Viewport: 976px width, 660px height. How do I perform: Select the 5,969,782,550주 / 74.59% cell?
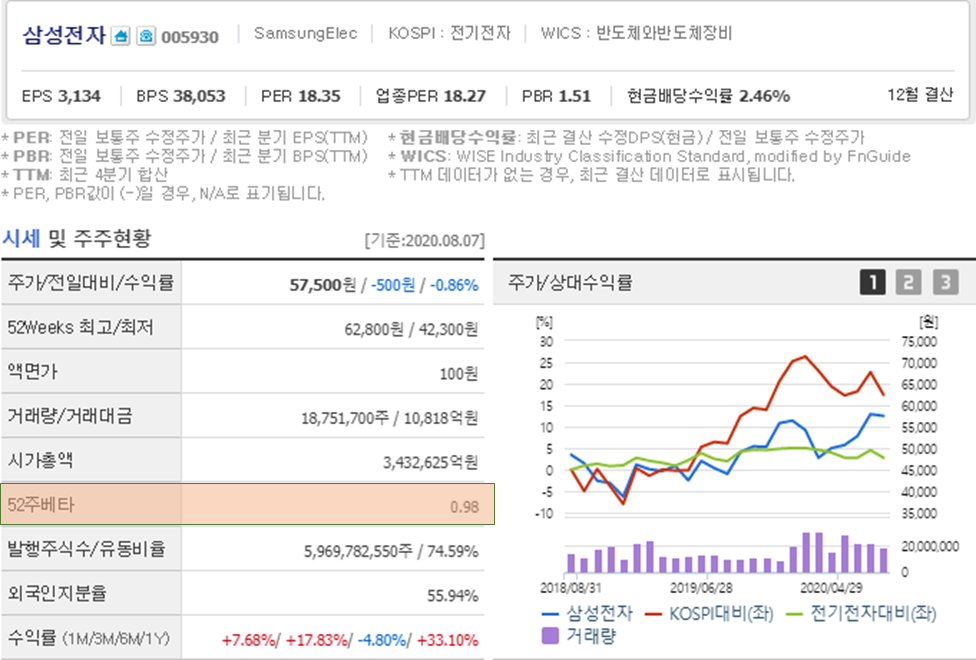pyautogui.click(x=391, y=551)
